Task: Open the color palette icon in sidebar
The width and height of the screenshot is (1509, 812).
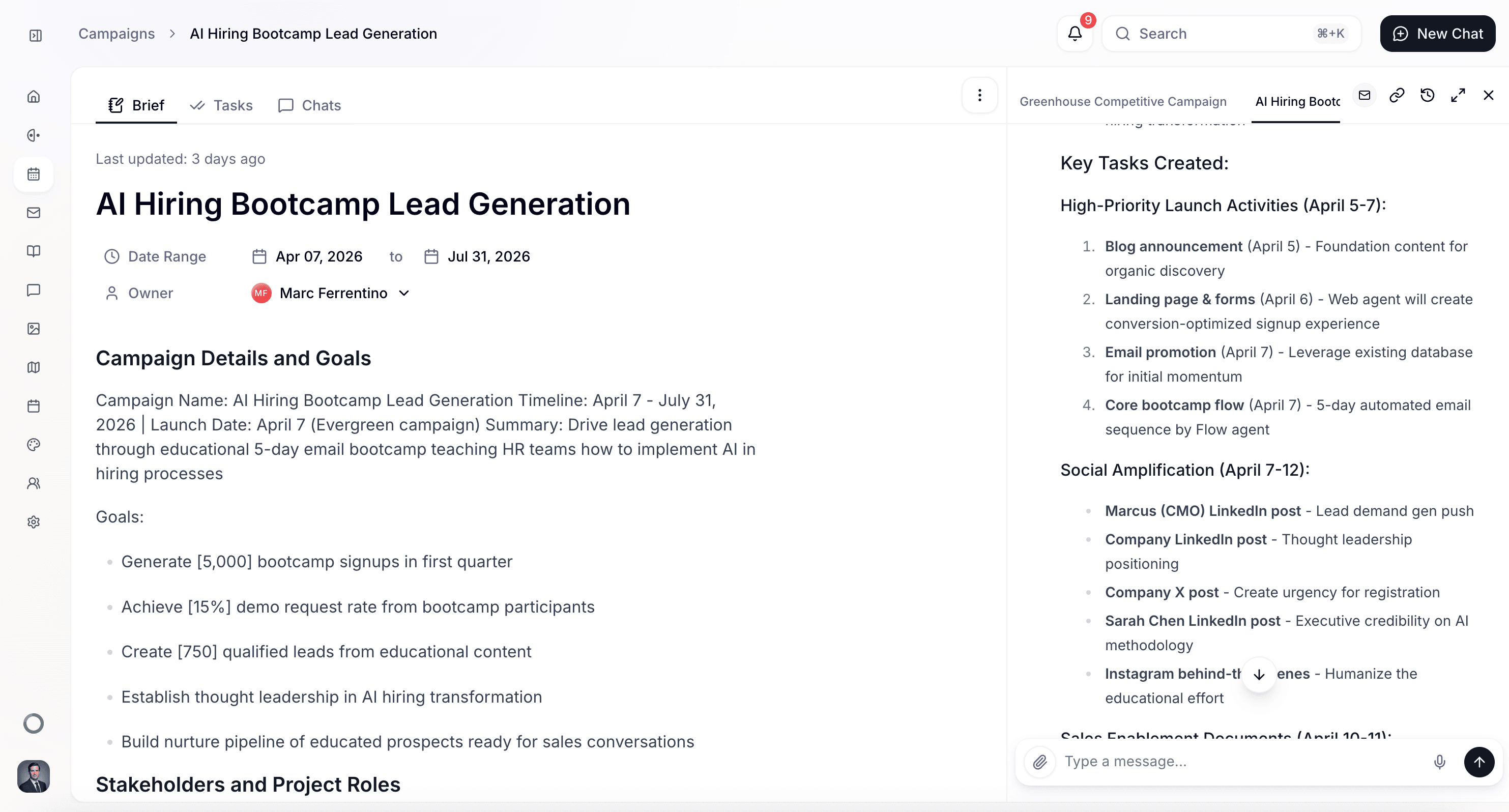Action: point(34,445)
